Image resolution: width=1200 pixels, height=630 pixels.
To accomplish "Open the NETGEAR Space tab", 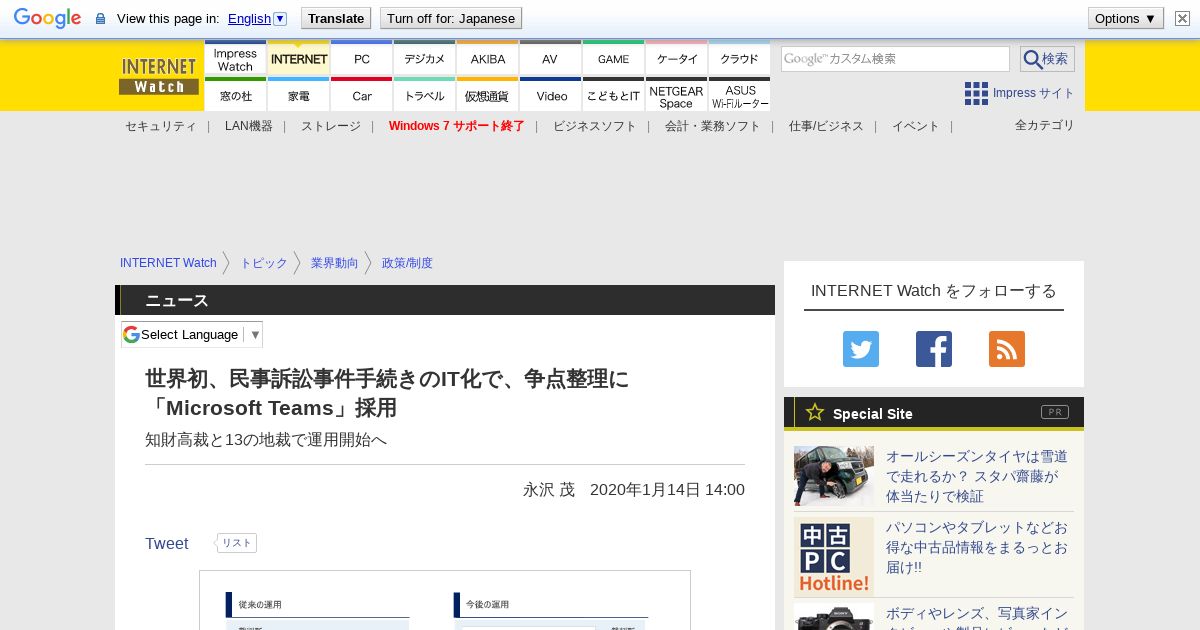I will pyautogui.click(x=677, y=95).
